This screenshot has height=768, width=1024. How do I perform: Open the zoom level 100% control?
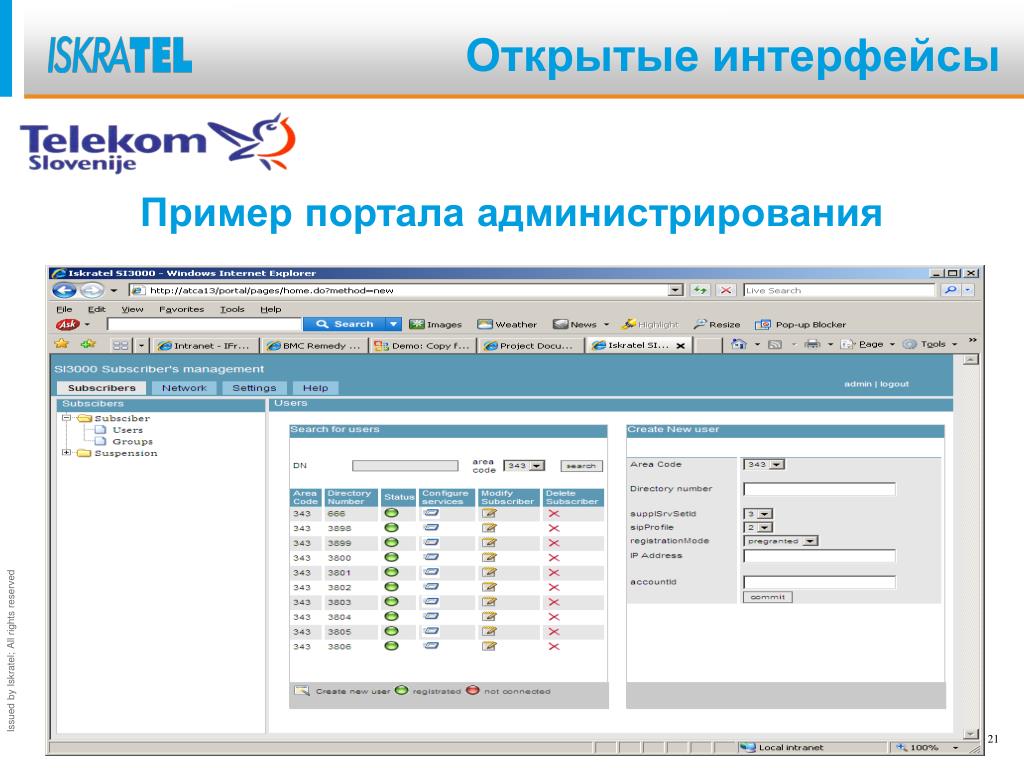pos(927,747)
